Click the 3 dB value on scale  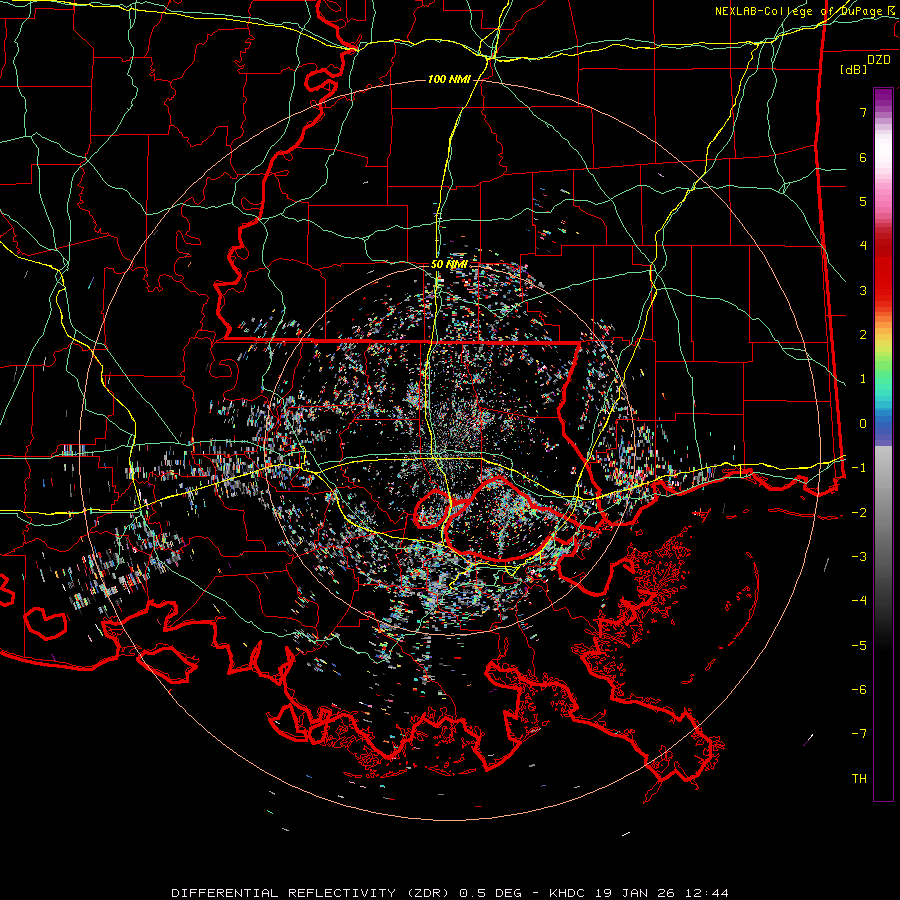click(863, 290)
